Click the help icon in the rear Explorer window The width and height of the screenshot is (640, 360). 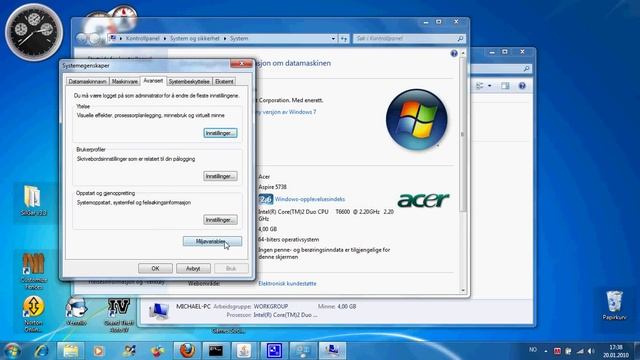[522, 86]
